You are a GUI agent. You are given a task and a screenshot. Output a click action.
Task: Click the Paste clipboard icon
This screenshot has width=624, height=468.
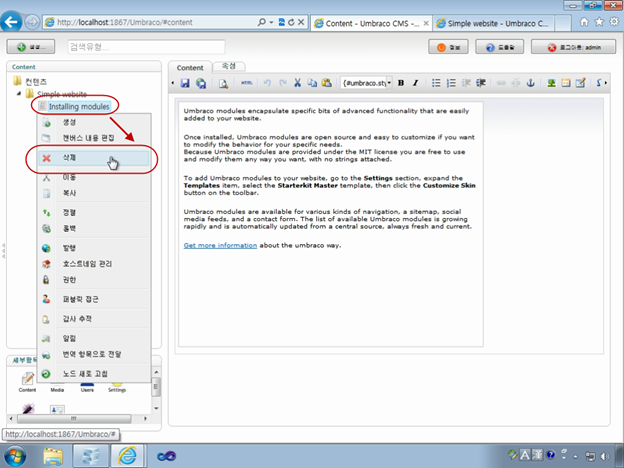327,83
